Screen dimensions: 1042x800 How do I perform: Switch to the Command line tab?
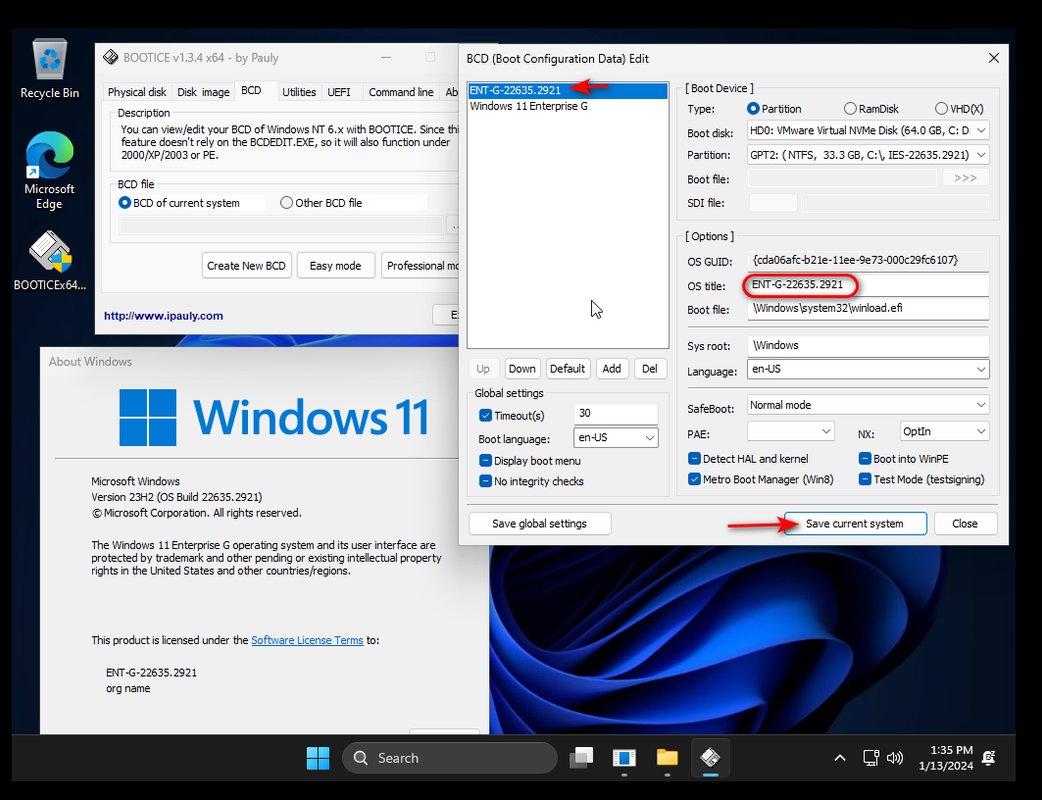(401, 92)
